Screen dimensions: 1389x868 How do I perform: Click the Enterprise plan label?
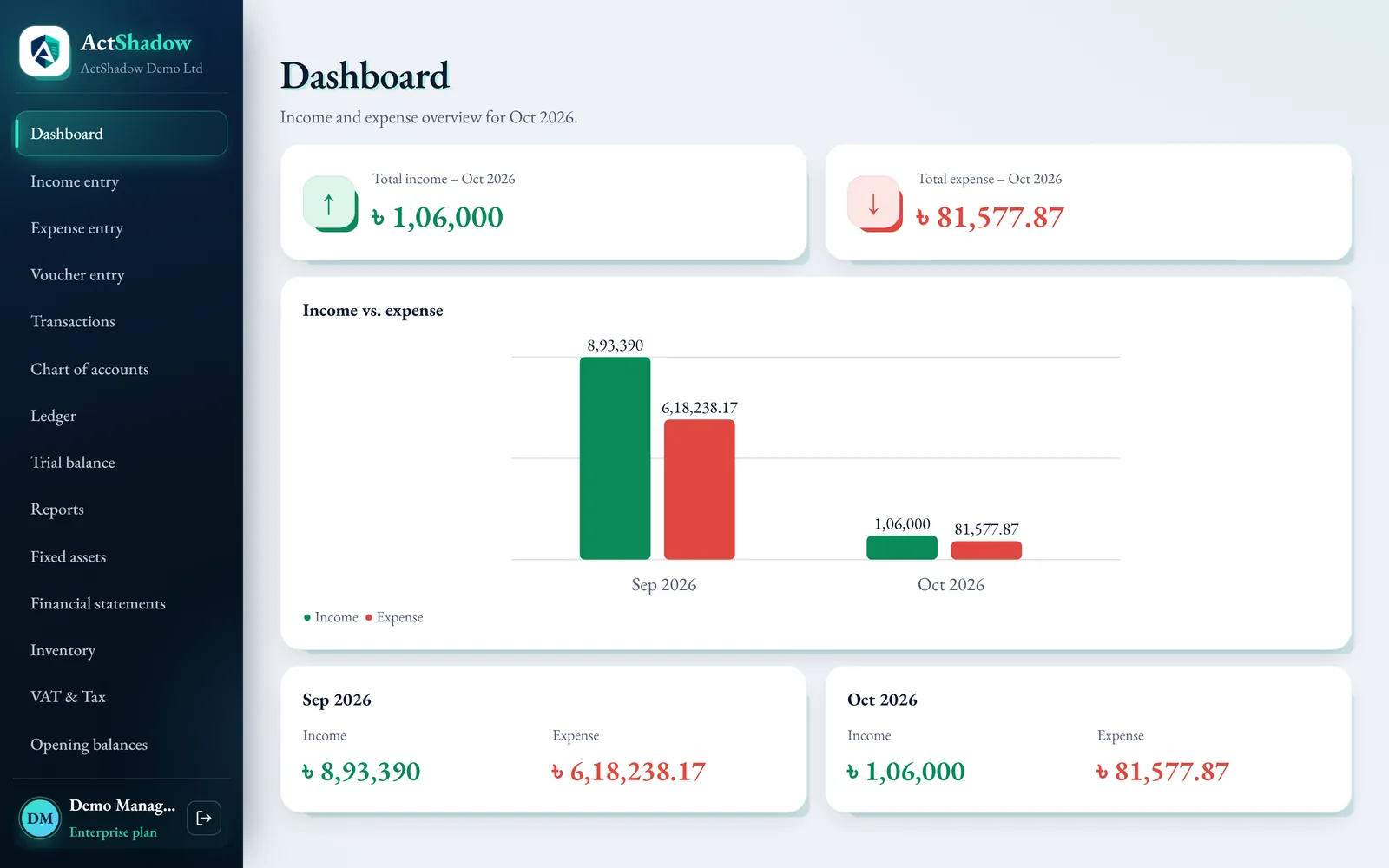coord(113,832)
